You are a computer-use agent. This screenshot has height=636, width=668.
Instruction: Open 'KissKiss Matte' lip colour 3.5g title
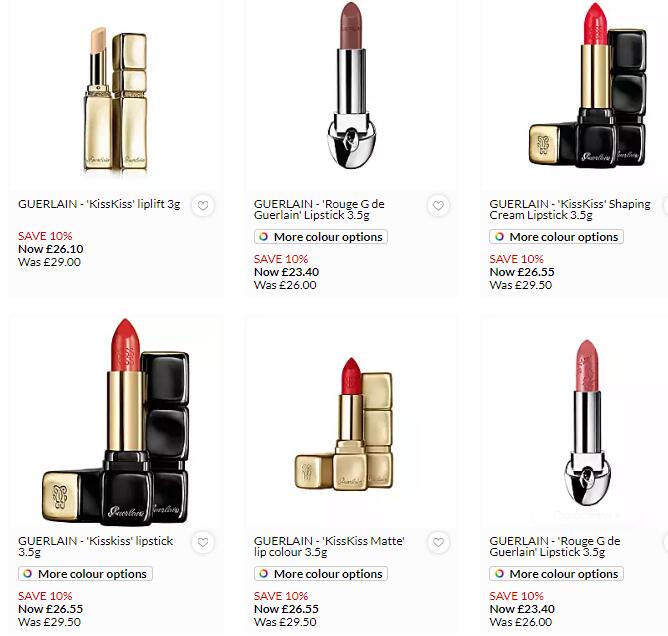(x=329, y=547)
